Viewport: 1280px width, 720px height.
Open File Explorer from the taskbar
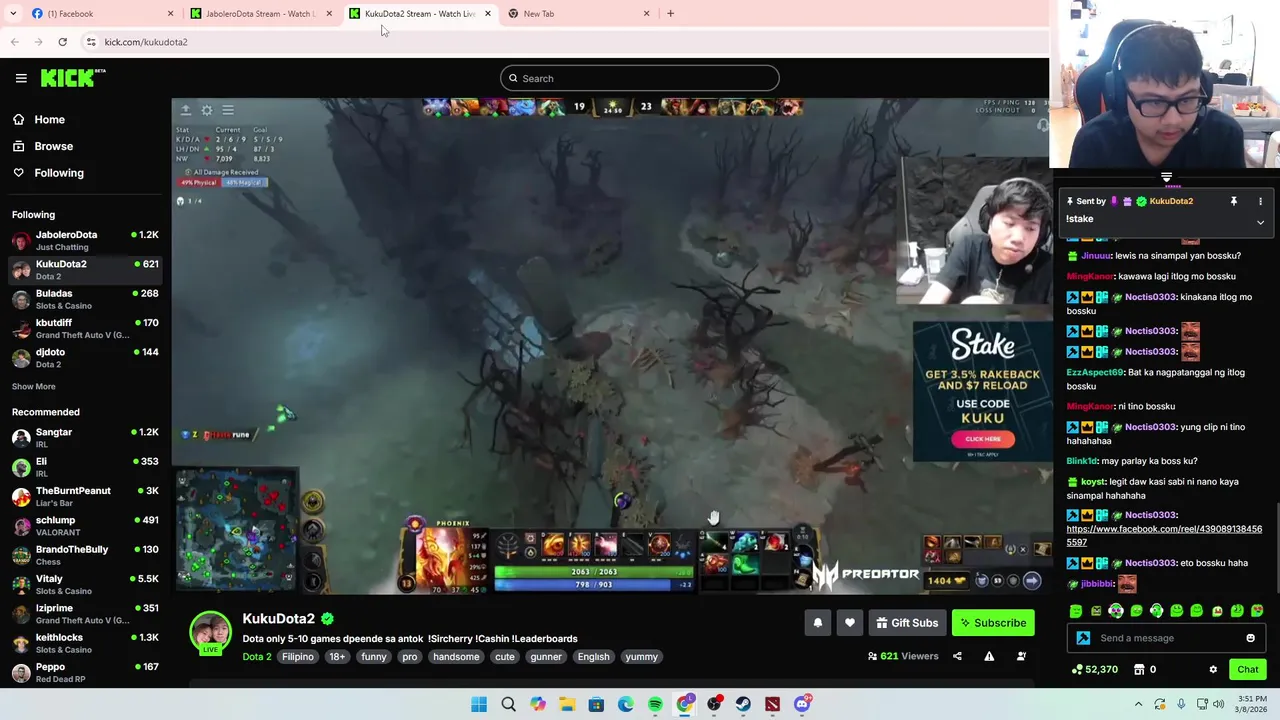click(x=567, y=704)
